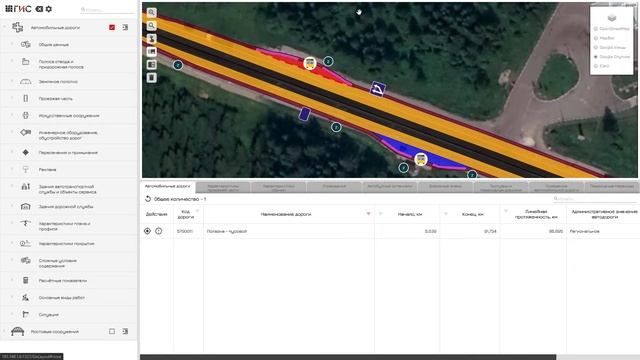Open filter on Наименование дороги column

tap(368, 214)
